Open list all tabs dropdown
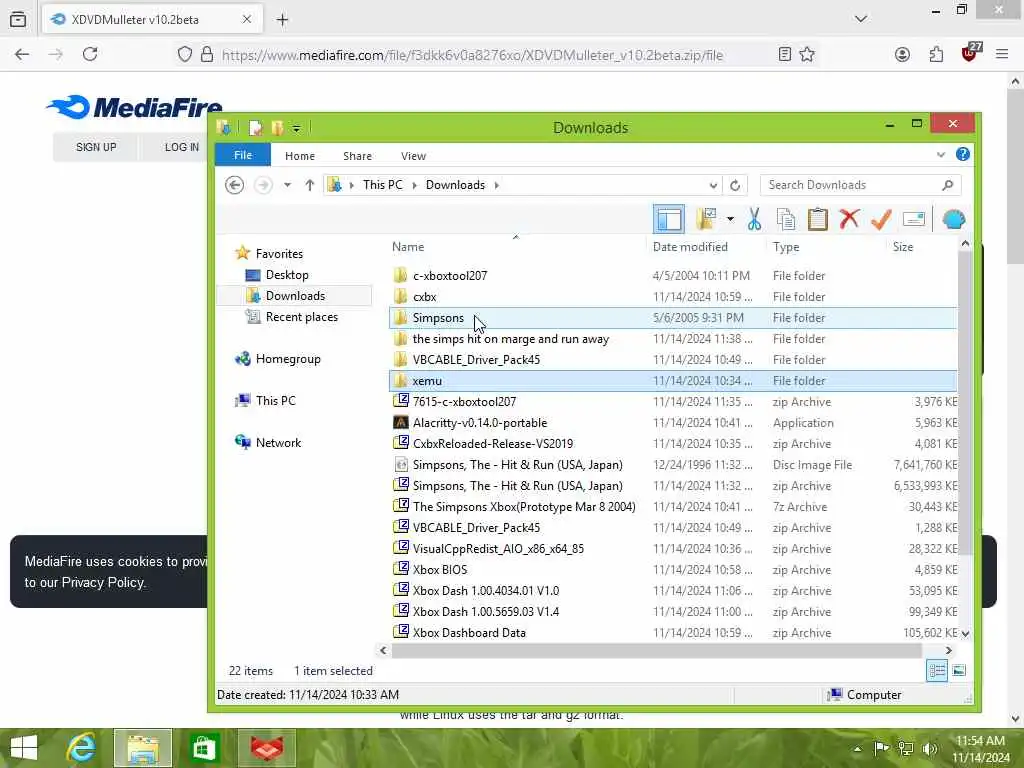 point(861,19)
